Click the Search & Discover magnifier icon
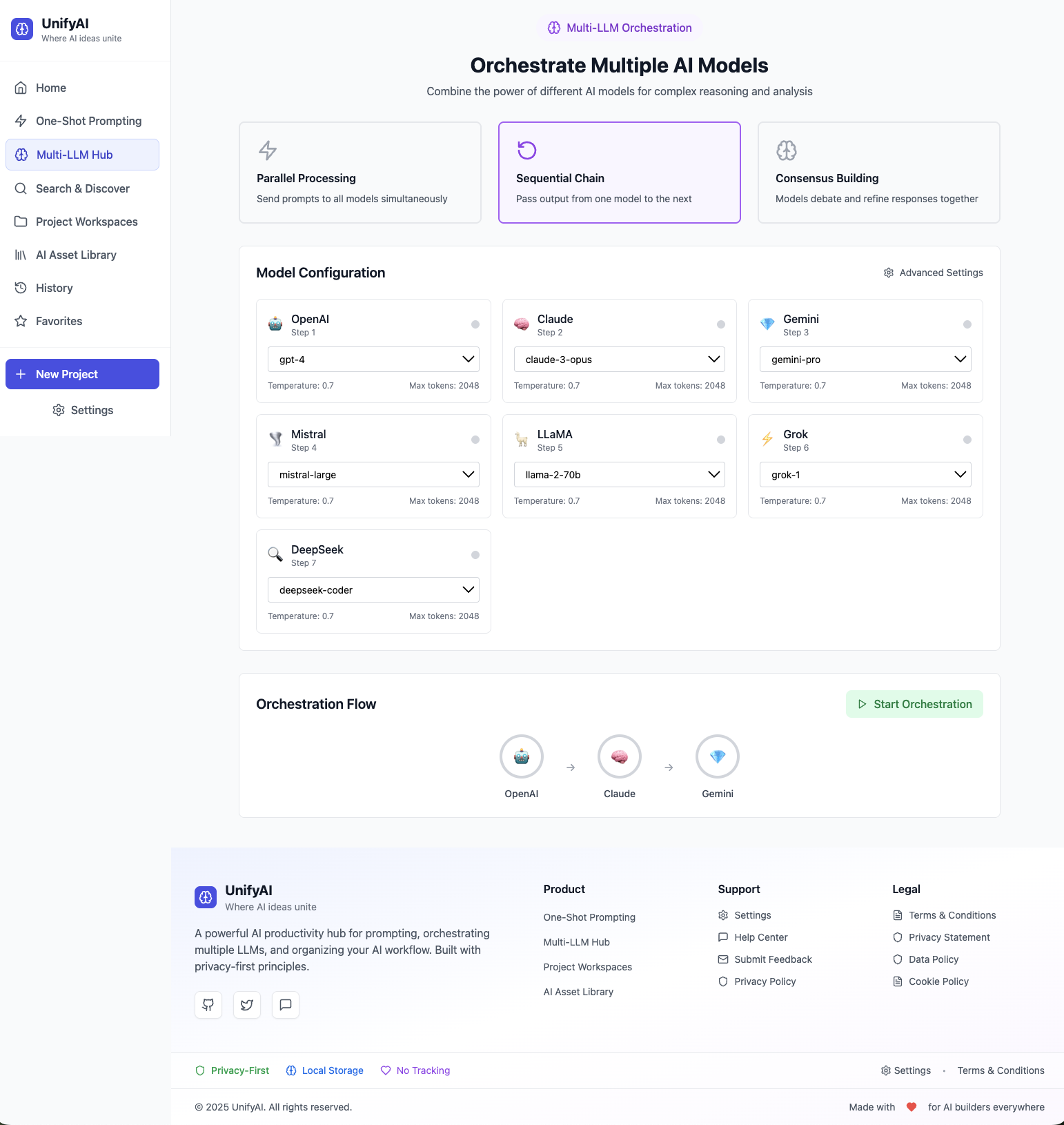The width and height of the screenshot is (1064, 1125). (x=21, y=188)
